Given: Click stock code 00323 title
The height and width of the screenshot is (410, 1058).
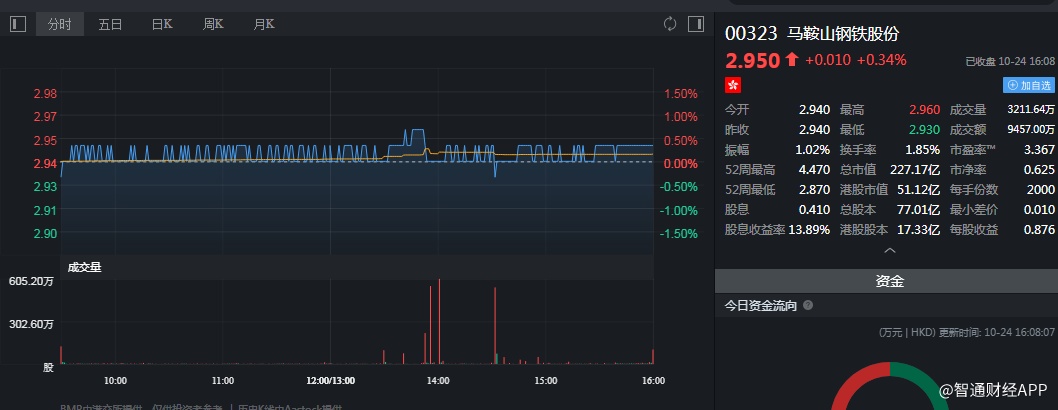Looking at the screenshot, I should (751, 34).
